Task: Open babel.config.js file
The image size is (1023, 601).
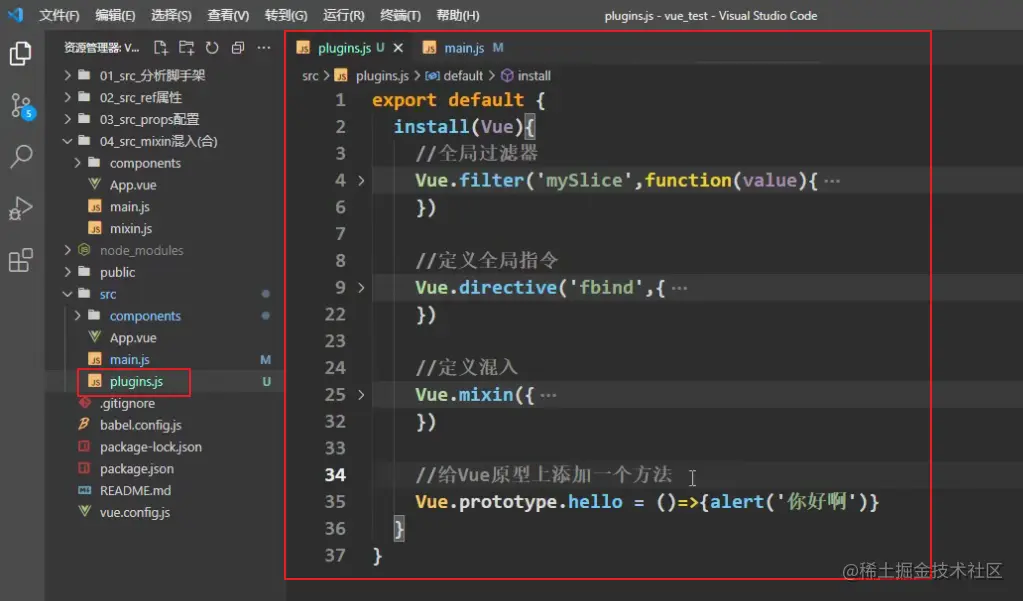Action: click(x=140, y=425)
